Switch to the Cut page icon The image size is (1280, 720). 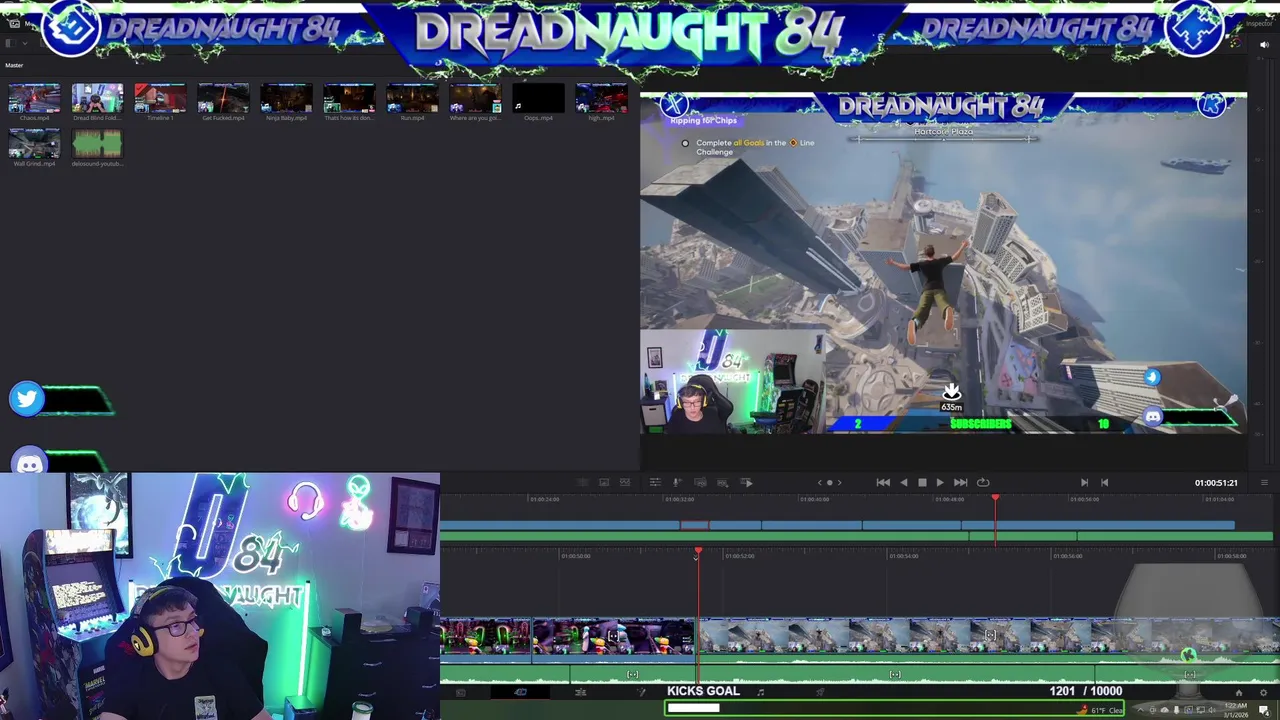[x=520, y=692]
